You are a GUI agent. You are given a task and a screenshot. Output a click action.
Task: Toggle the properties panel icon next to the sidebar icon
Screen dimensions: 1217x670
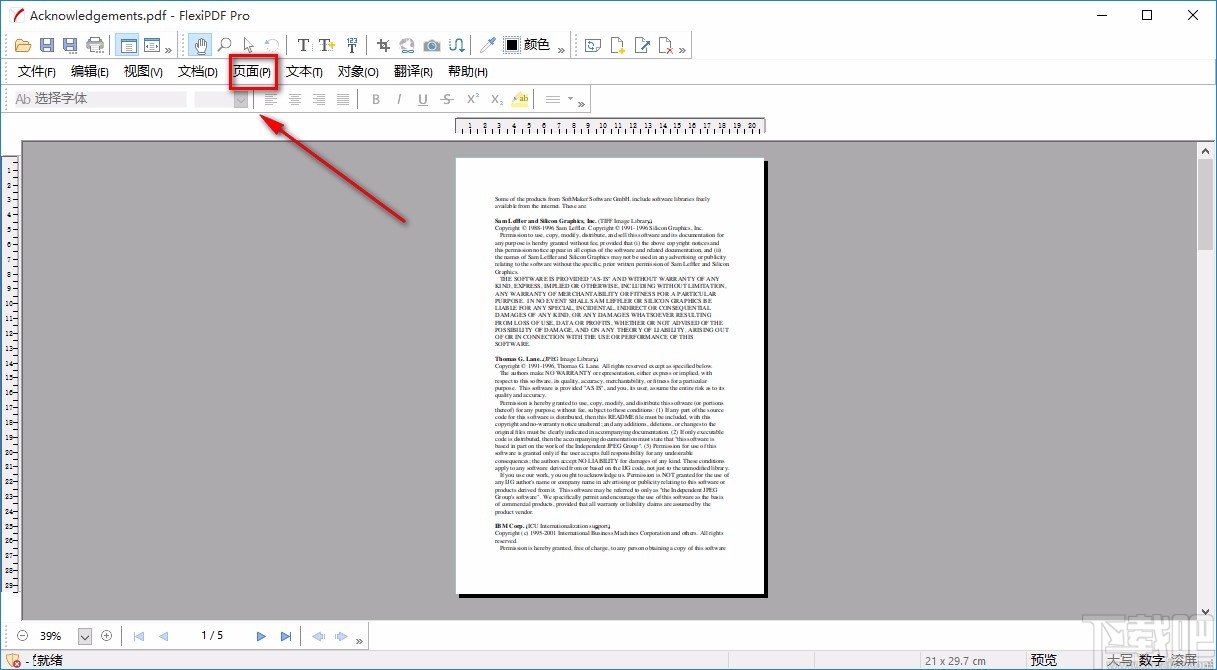pyautogui.click(x=152, y=45)
